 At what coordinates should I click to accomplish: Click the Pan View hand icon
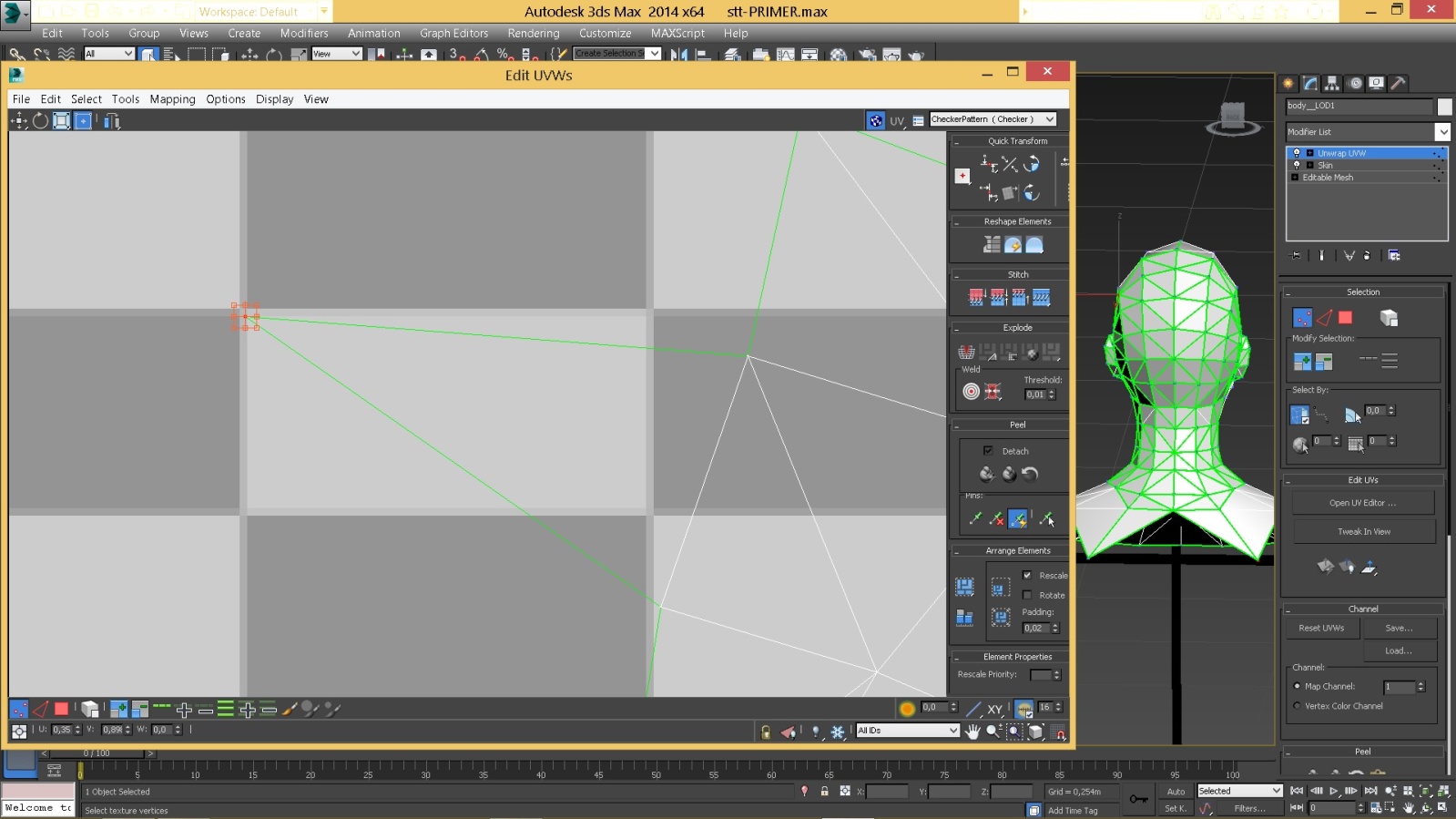pyautogui.click(x=972, y=731)
